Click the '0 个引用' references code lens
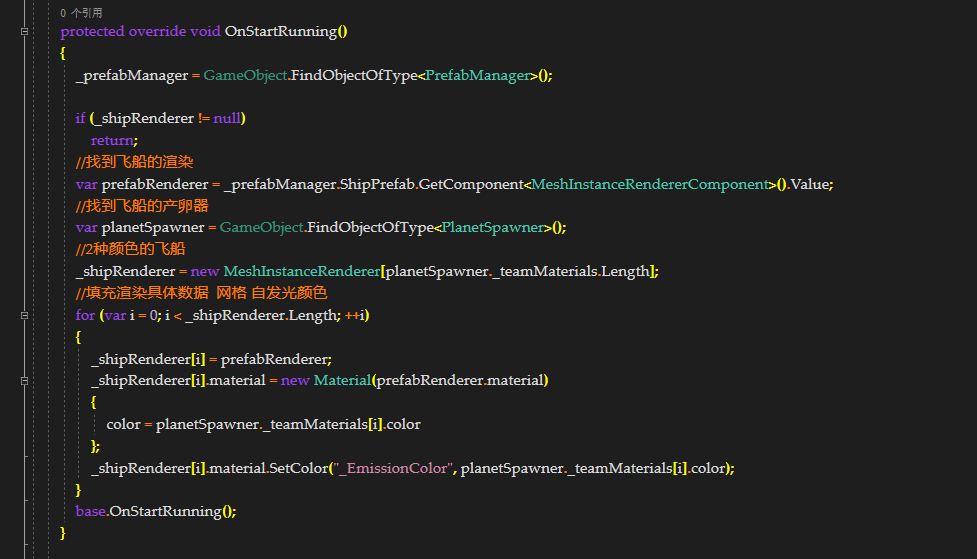The height and width of the screenshot is (559, 977). [81, 13]
